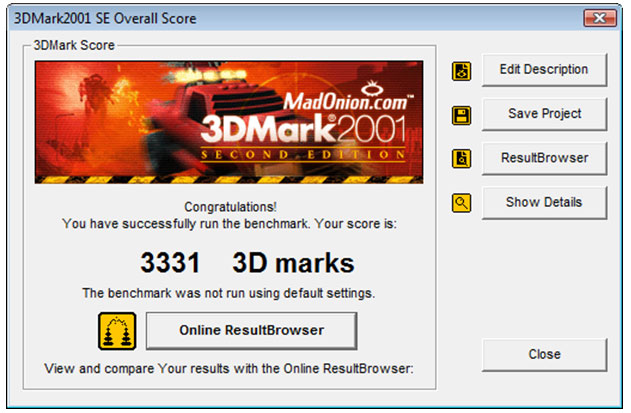The height and width of the screenshot is (413, 631).
Task: Click the Save Project floppy disk icon
Action: tap(461, 116)
